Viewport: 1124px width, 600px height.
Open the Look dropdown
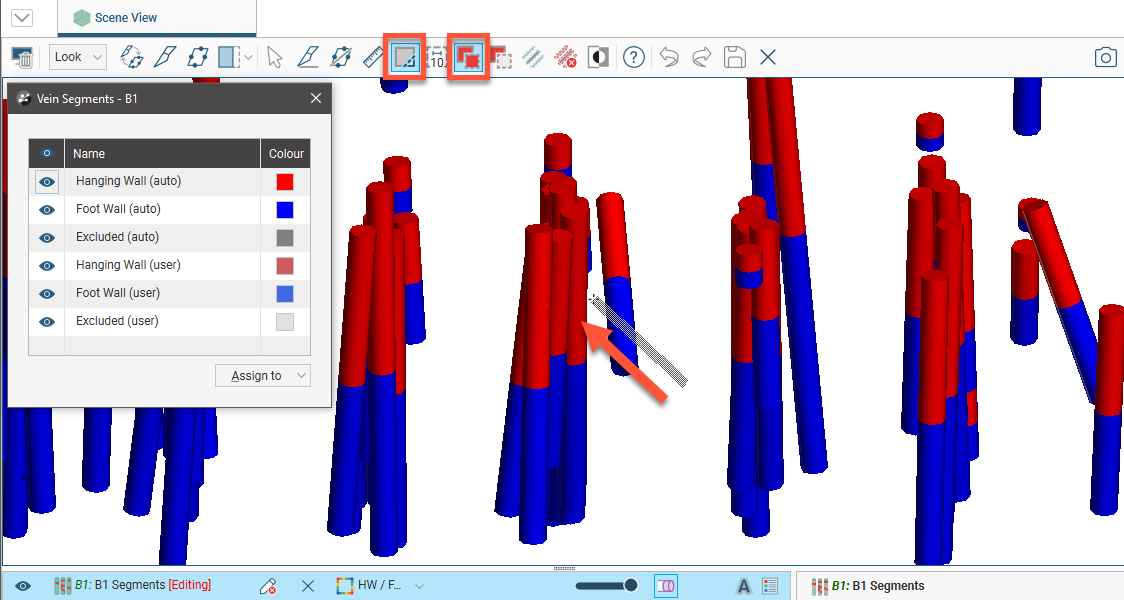78,57
